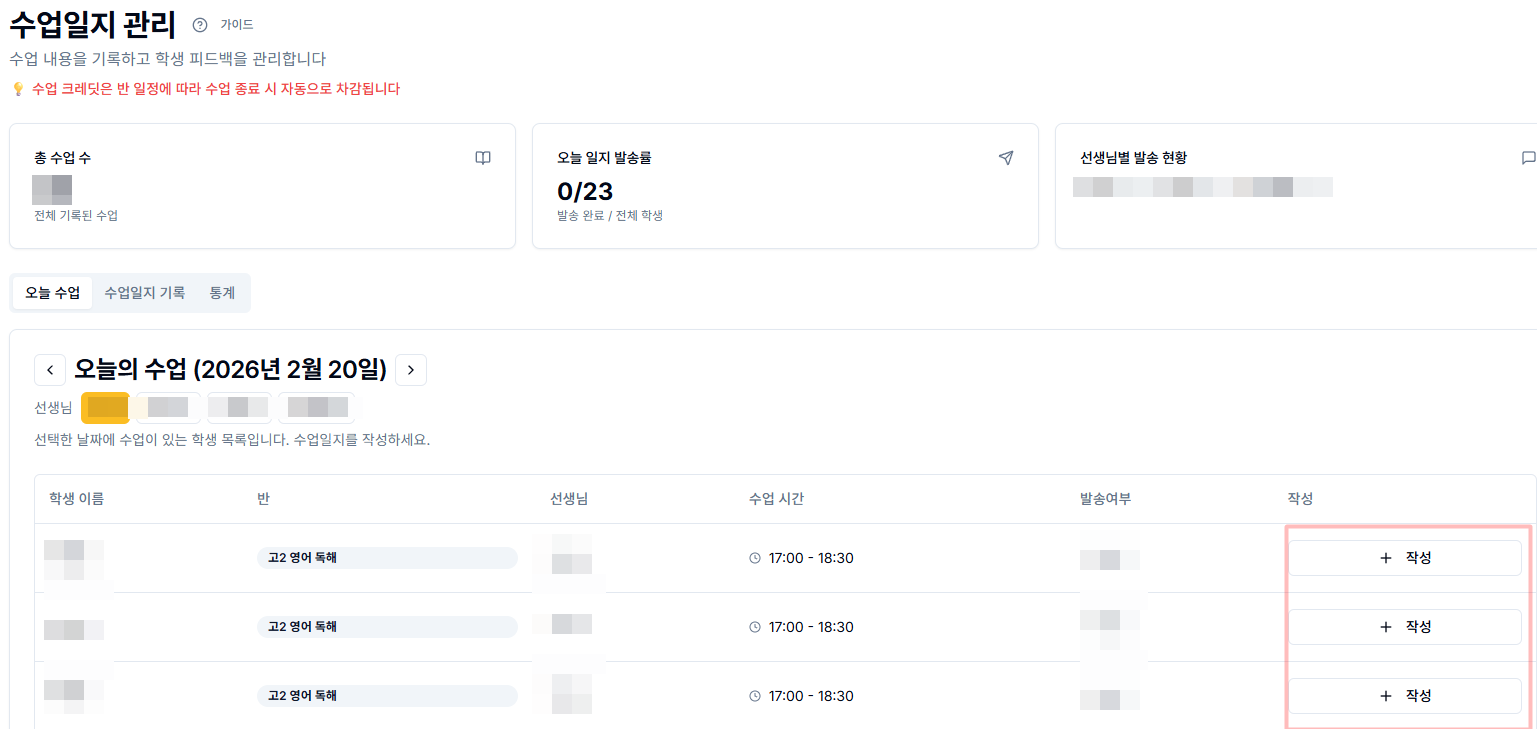
Task: Toggle the yellow highlighted teacher filter chip
Action: [104, 407]
